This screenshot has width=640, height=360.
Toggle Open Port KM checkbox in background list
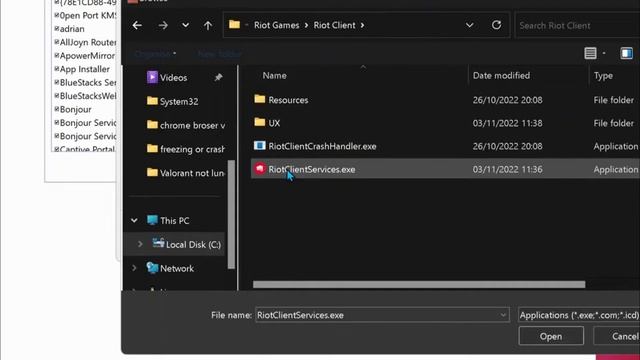click(x=57, y=16)
